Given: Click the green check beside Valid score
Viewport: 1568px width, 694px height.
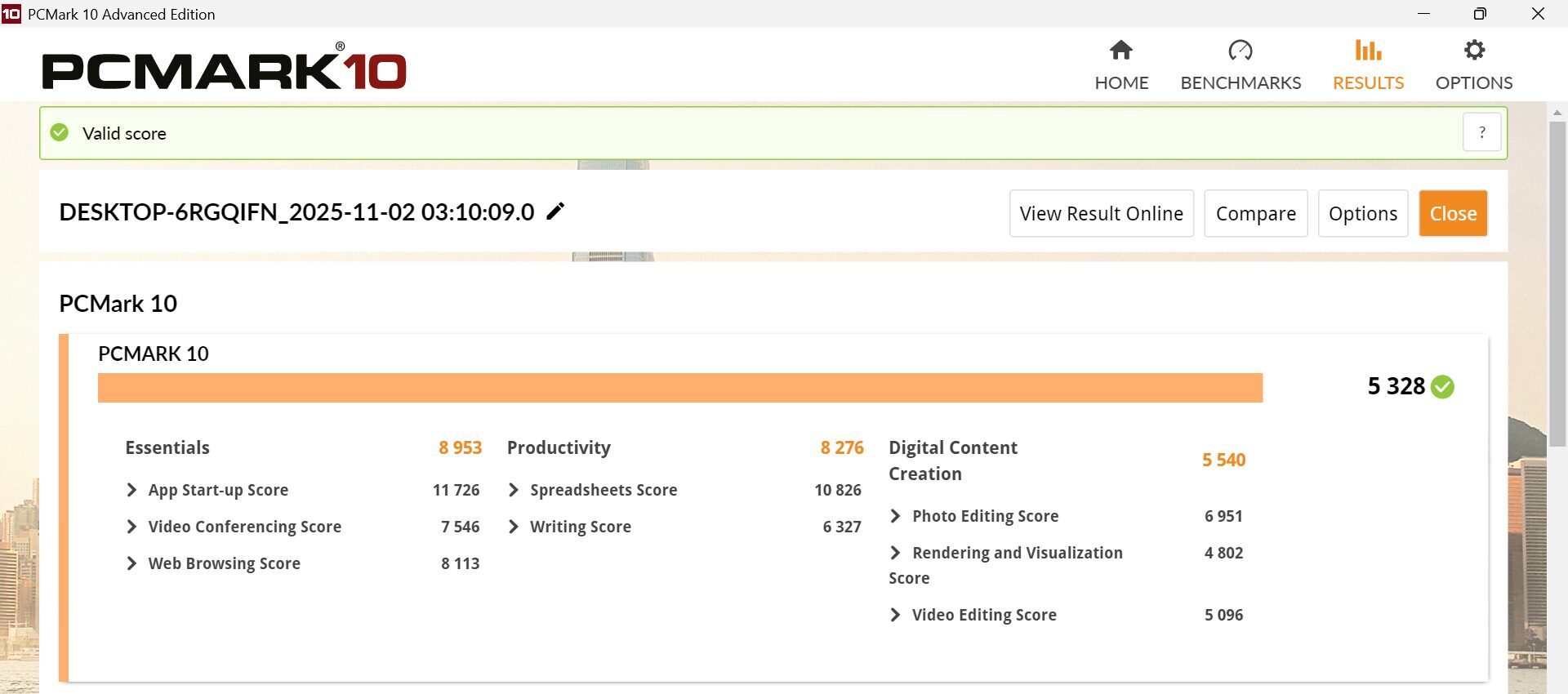Looking at the screenshot, I should [60, 132].
